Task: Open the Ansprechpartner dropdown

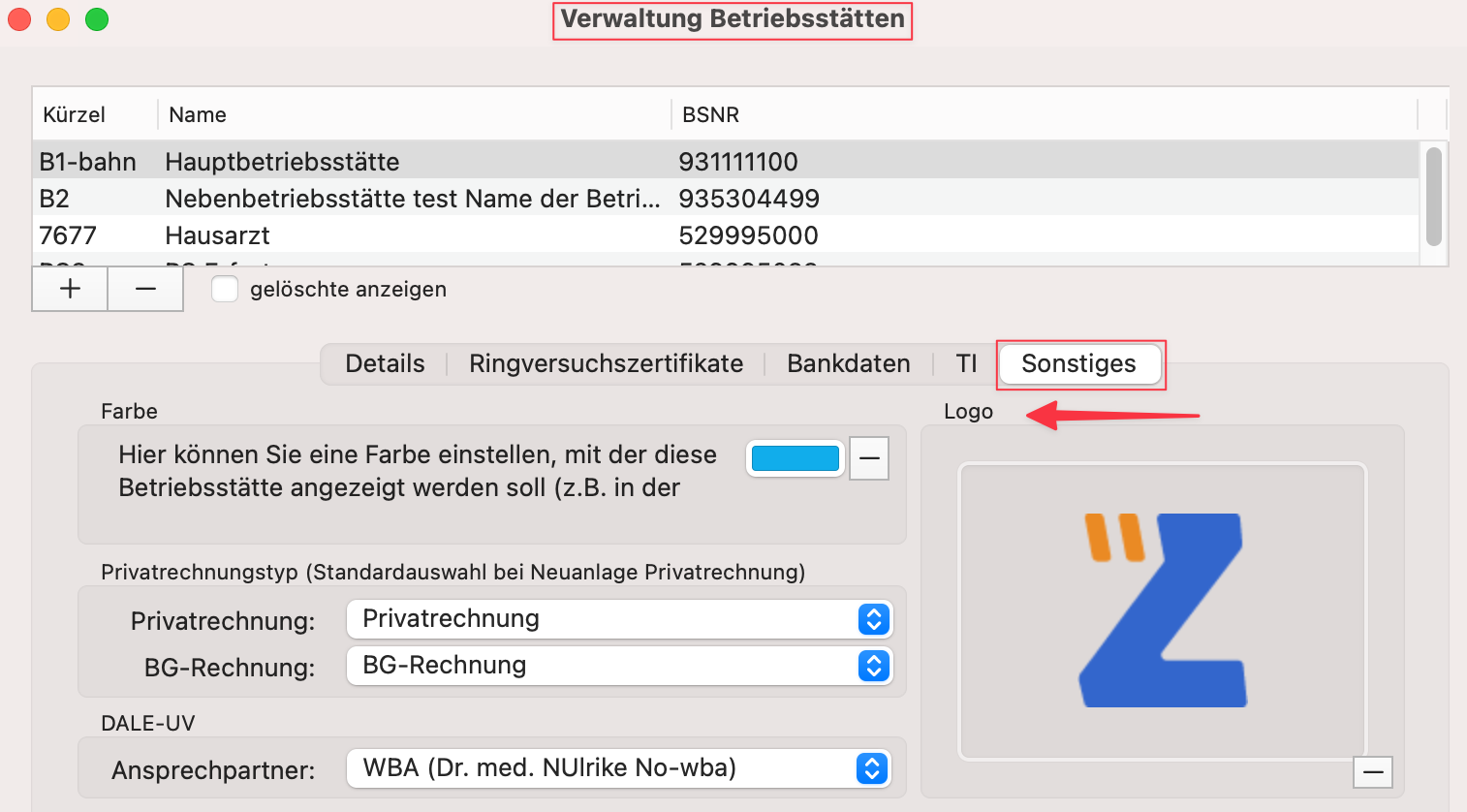Action: 618,768
